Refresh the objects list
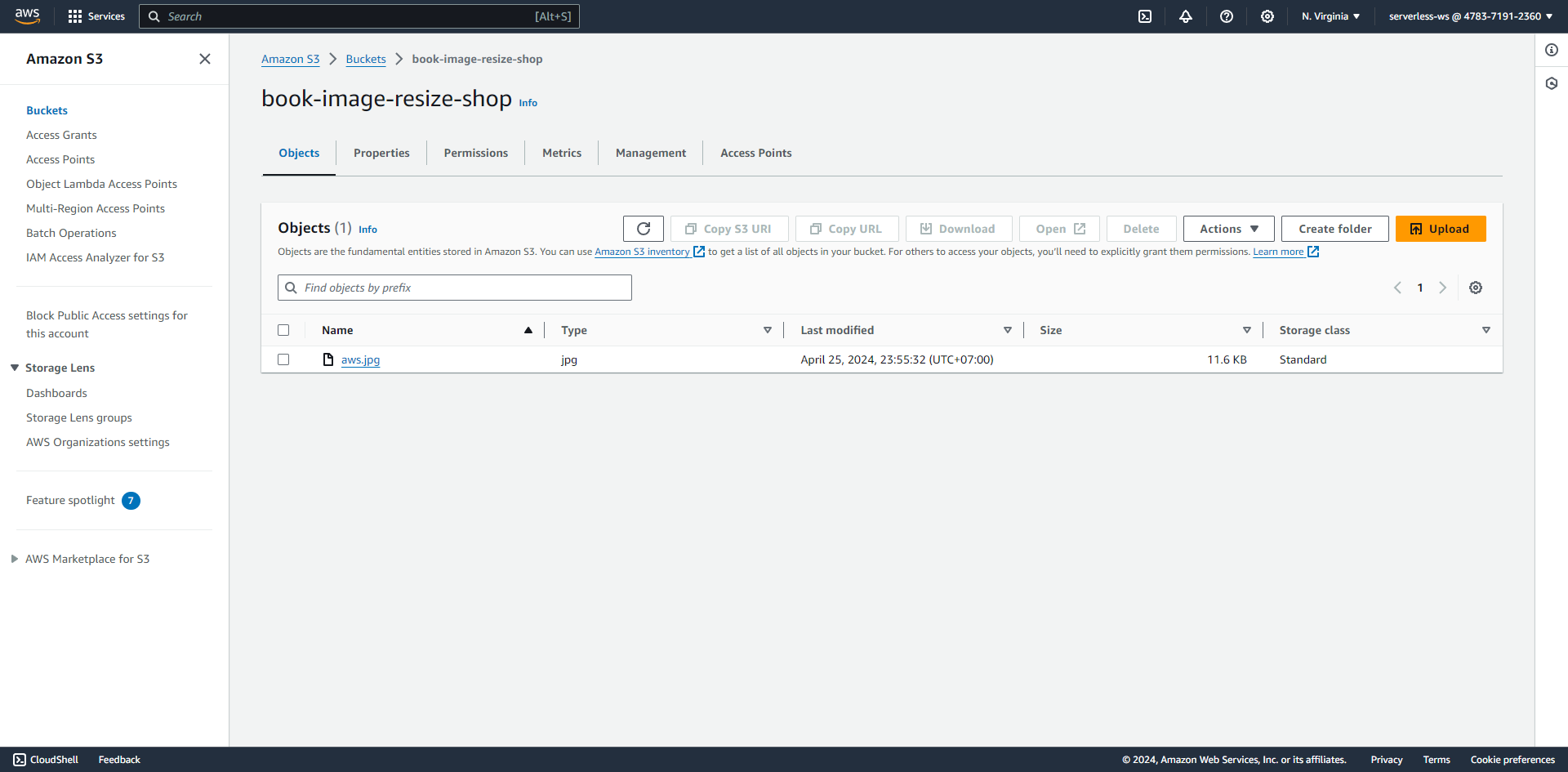Viewport: 1568px width, 772px height. [x=644, y=229]
